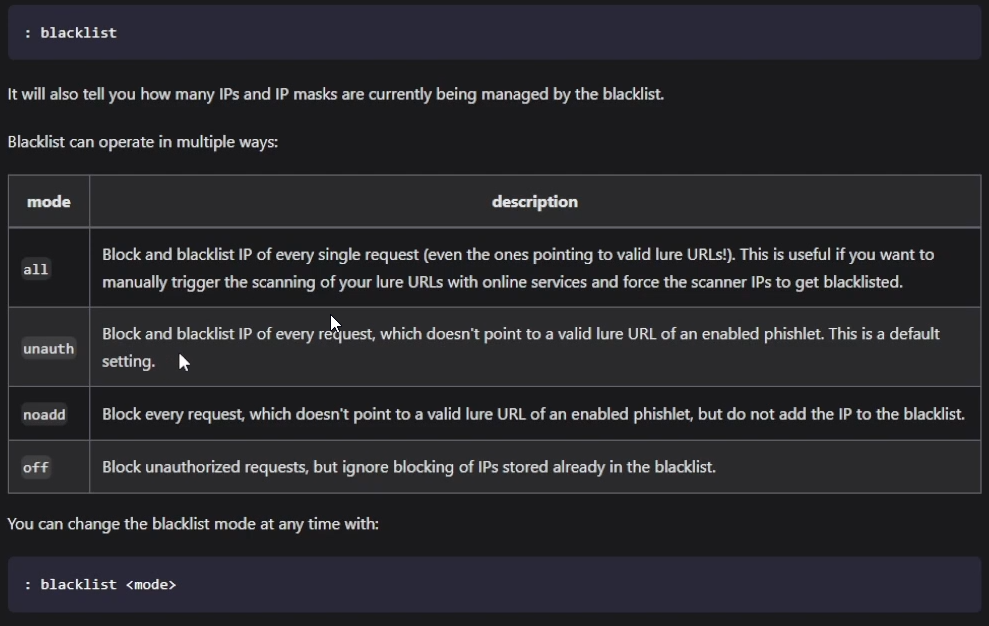Viewport: 989px width, 626px height.
Task: Click the "description" table column header
Action: tap(534, 202)
